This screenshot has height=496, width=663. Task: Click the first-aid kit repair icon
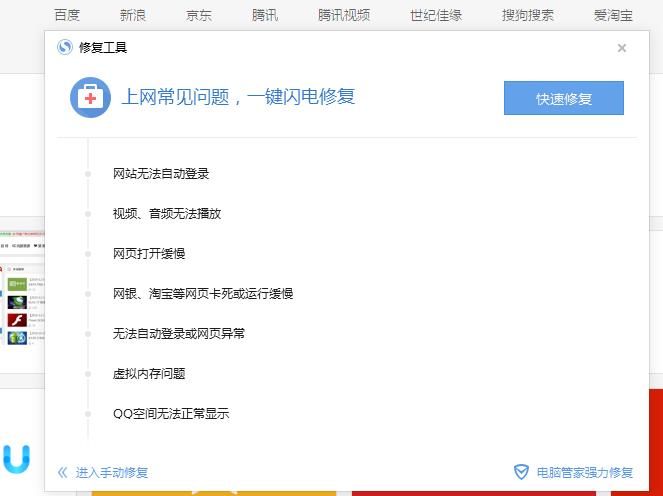click(x=90, y=97)
